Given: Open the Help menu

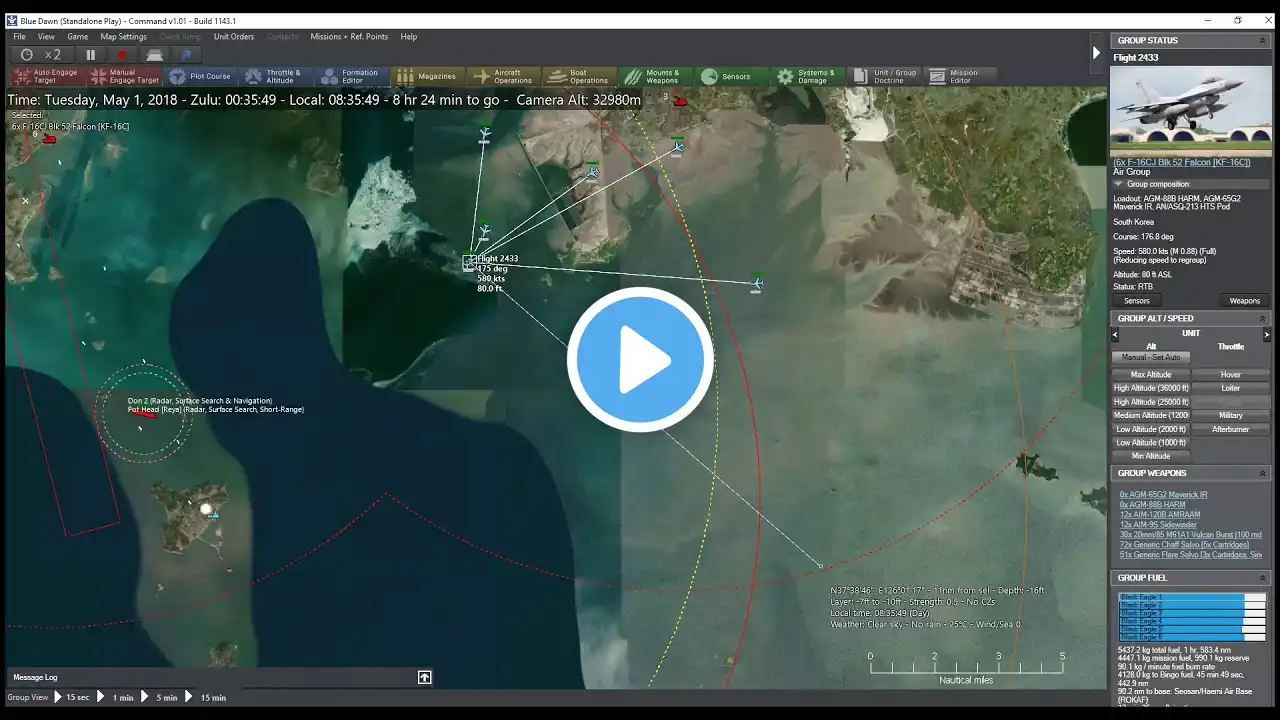Looking at the screenshot, I should [409, 37].
